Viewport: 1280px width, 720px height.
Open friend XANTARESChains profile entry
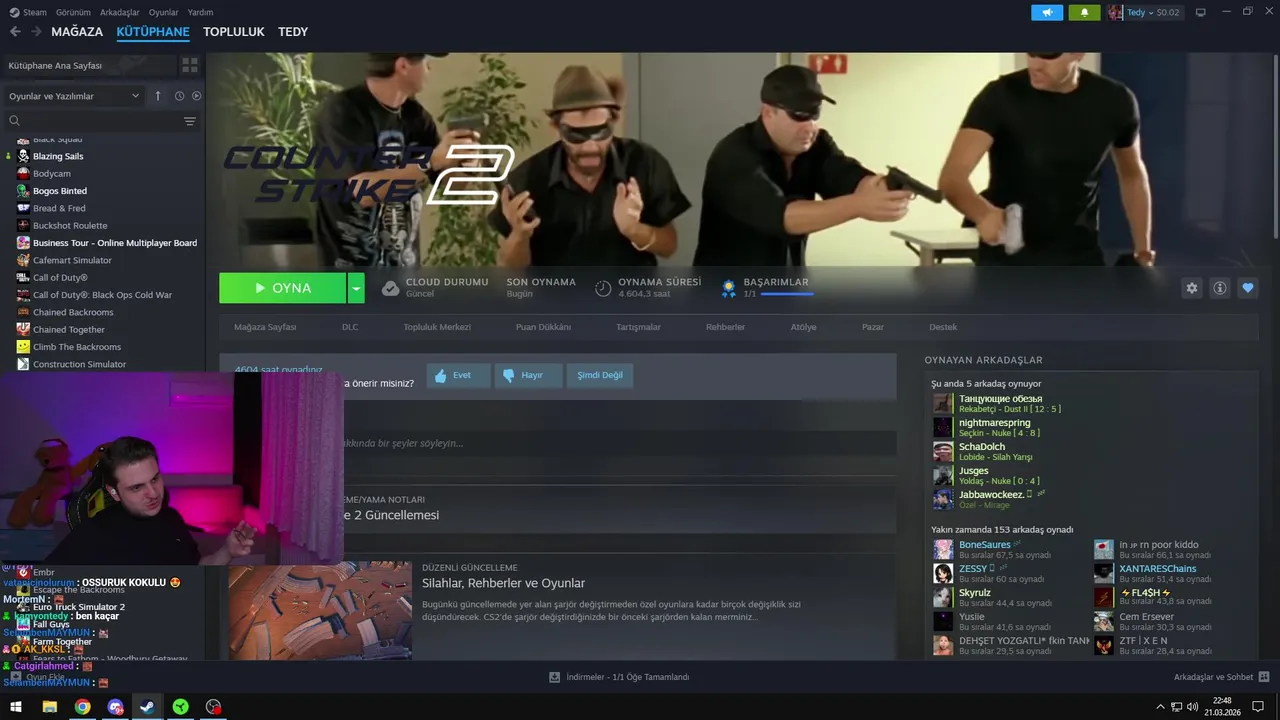click(1157, 569)
